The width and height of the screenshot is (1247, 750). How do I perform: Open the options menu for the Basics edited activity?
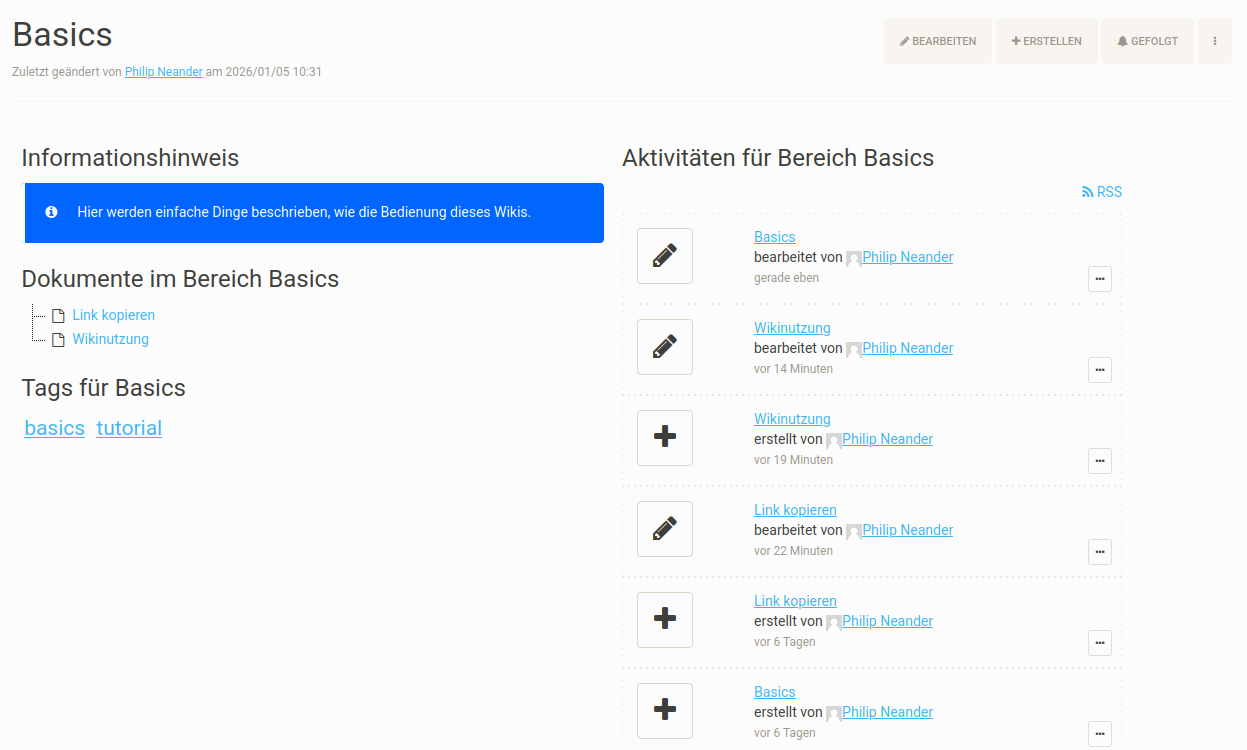coord(1099,279)
